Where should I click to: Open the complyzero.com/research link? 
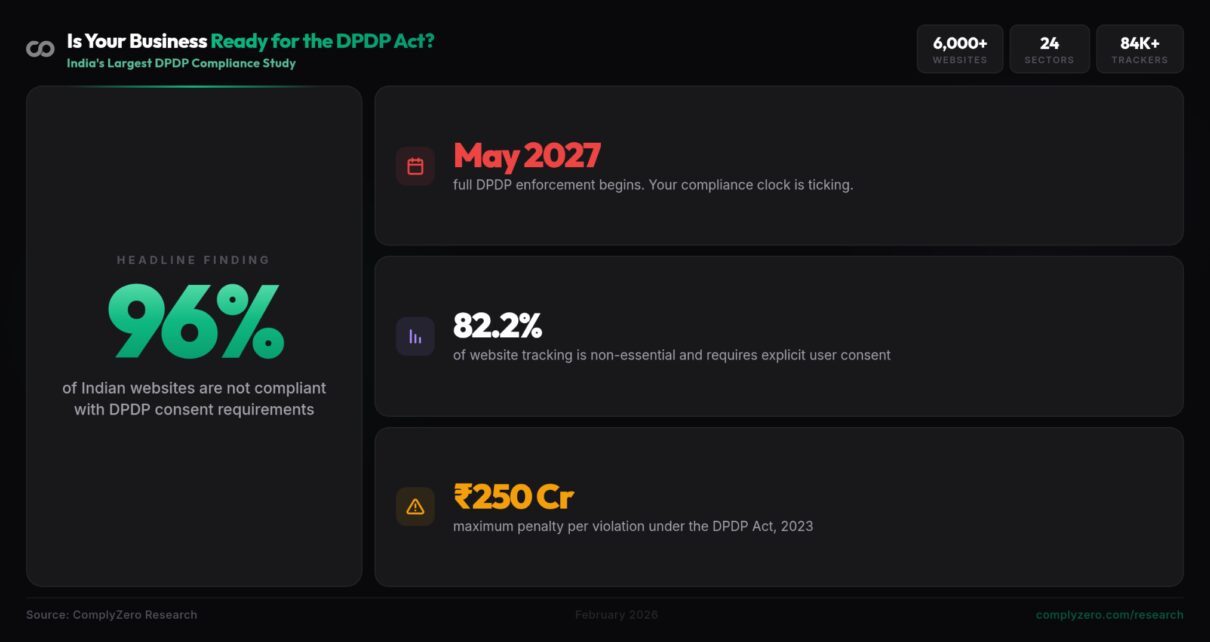pyautogui.click(x=1109, y=615)
